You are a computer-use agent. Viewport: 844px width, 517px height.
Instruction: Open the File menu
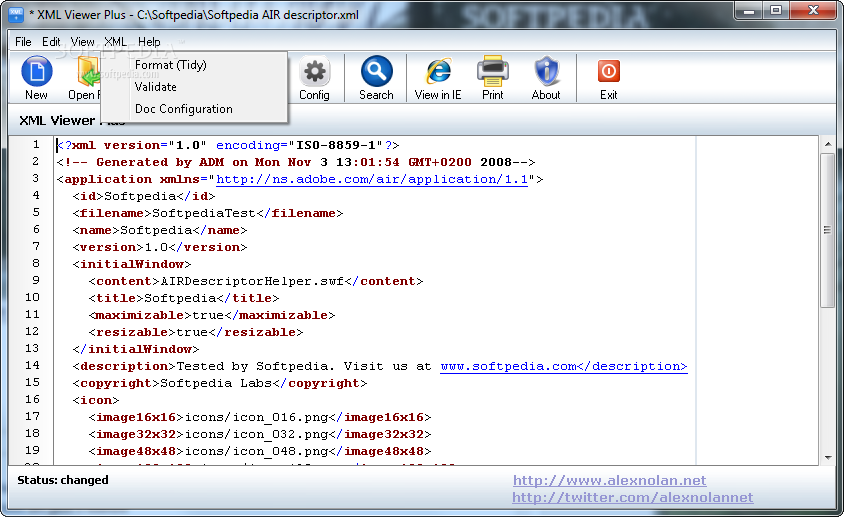click(x=23, y=41)
